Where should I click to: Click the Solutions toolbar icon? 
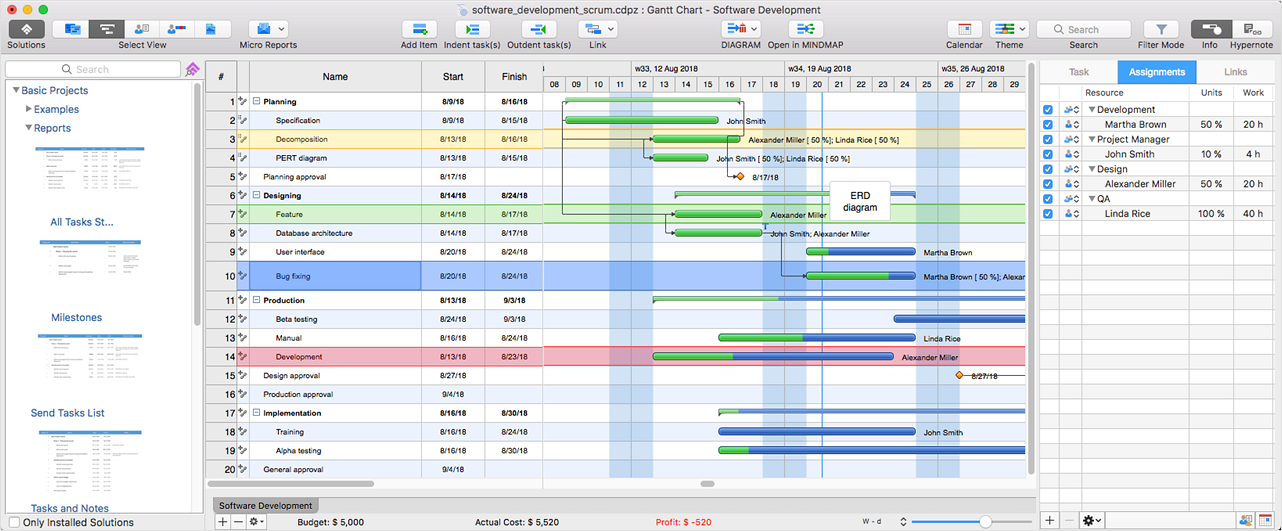(26, 30)
